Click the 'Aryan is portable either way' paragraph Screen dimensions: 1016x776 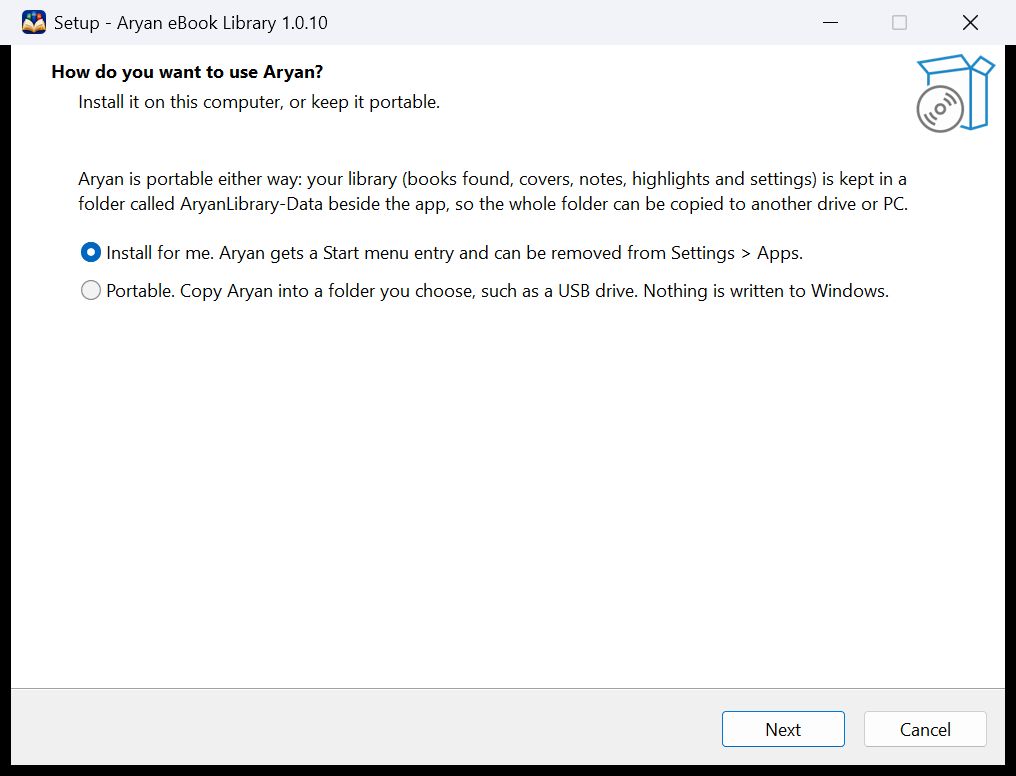pyautogui.click(x=493, y=191)
